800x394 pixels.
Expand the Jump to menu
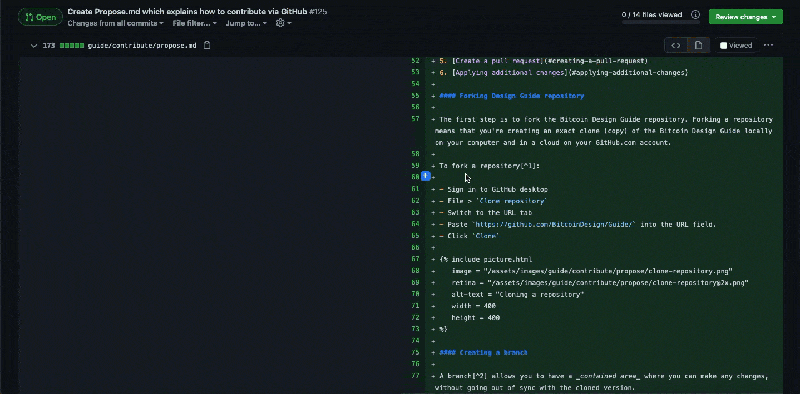point(246,23)
